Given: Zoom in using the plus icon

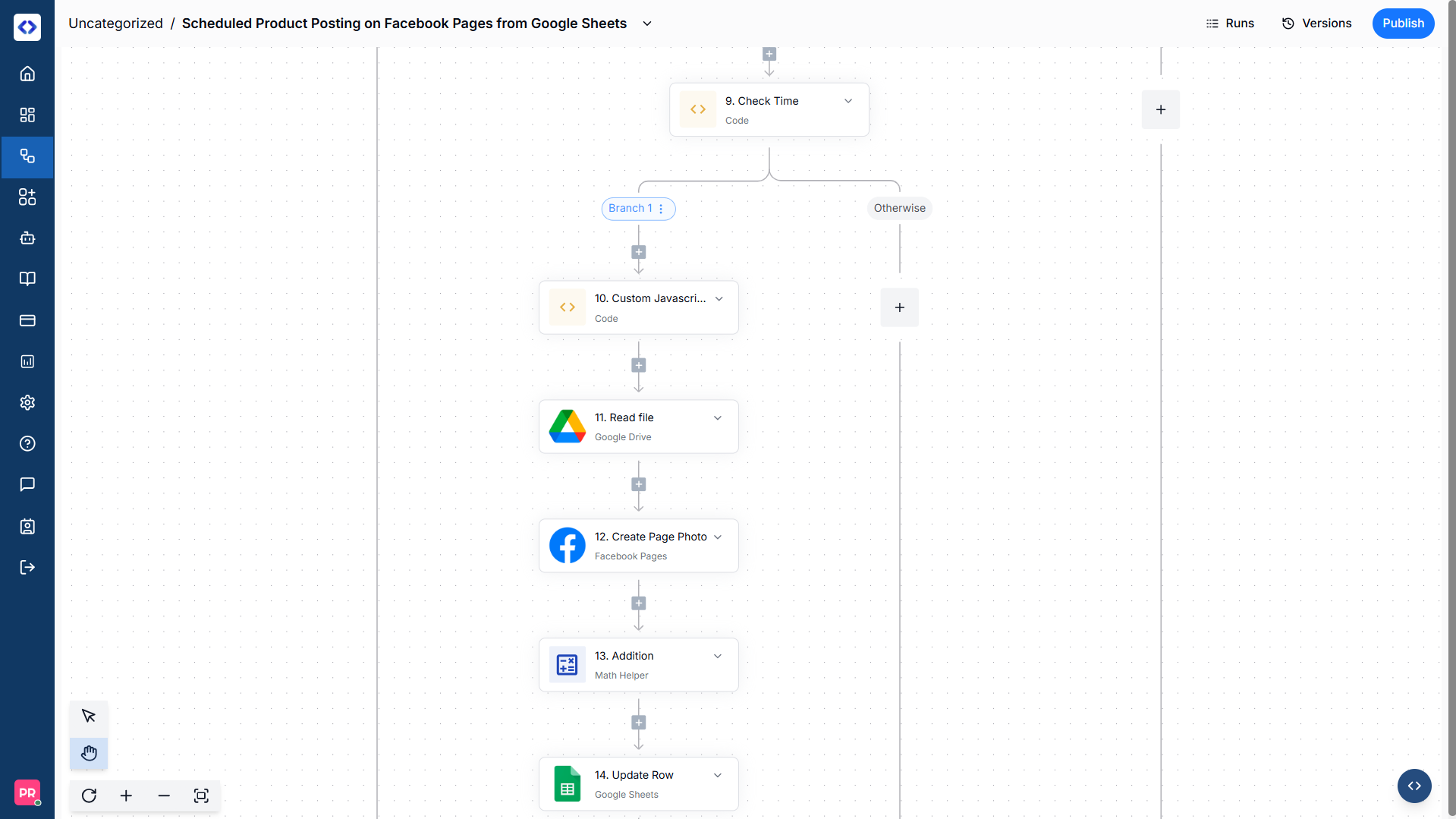Looking at the screenshot, I should (126, 795).
